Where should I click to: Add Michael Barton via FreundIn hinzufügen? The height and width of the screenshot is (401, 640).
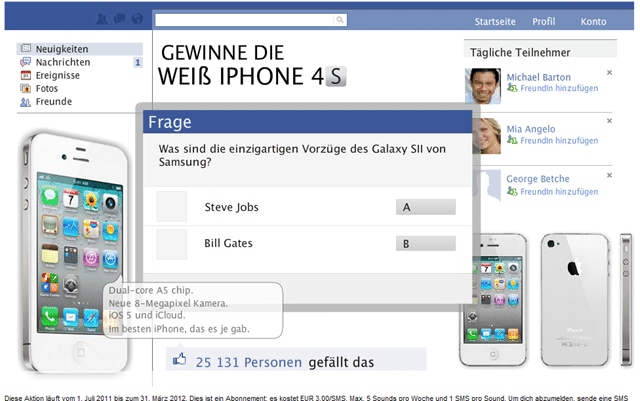coord(559,88)
